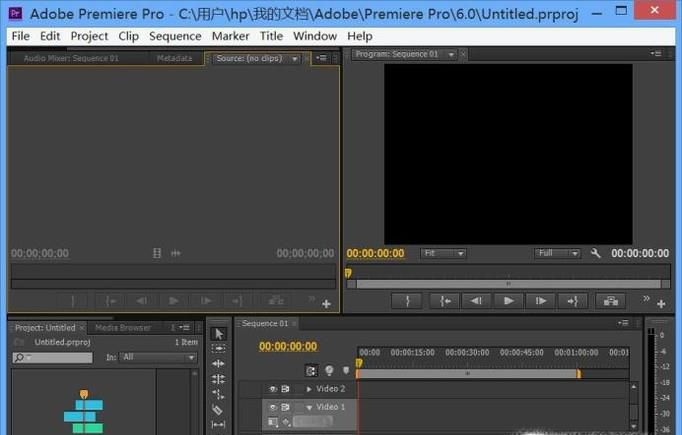The width and height of the screenshot is (682, 435).
Task: Toggle Video 1 track eye visibility
Action: [x=273, y=407]
